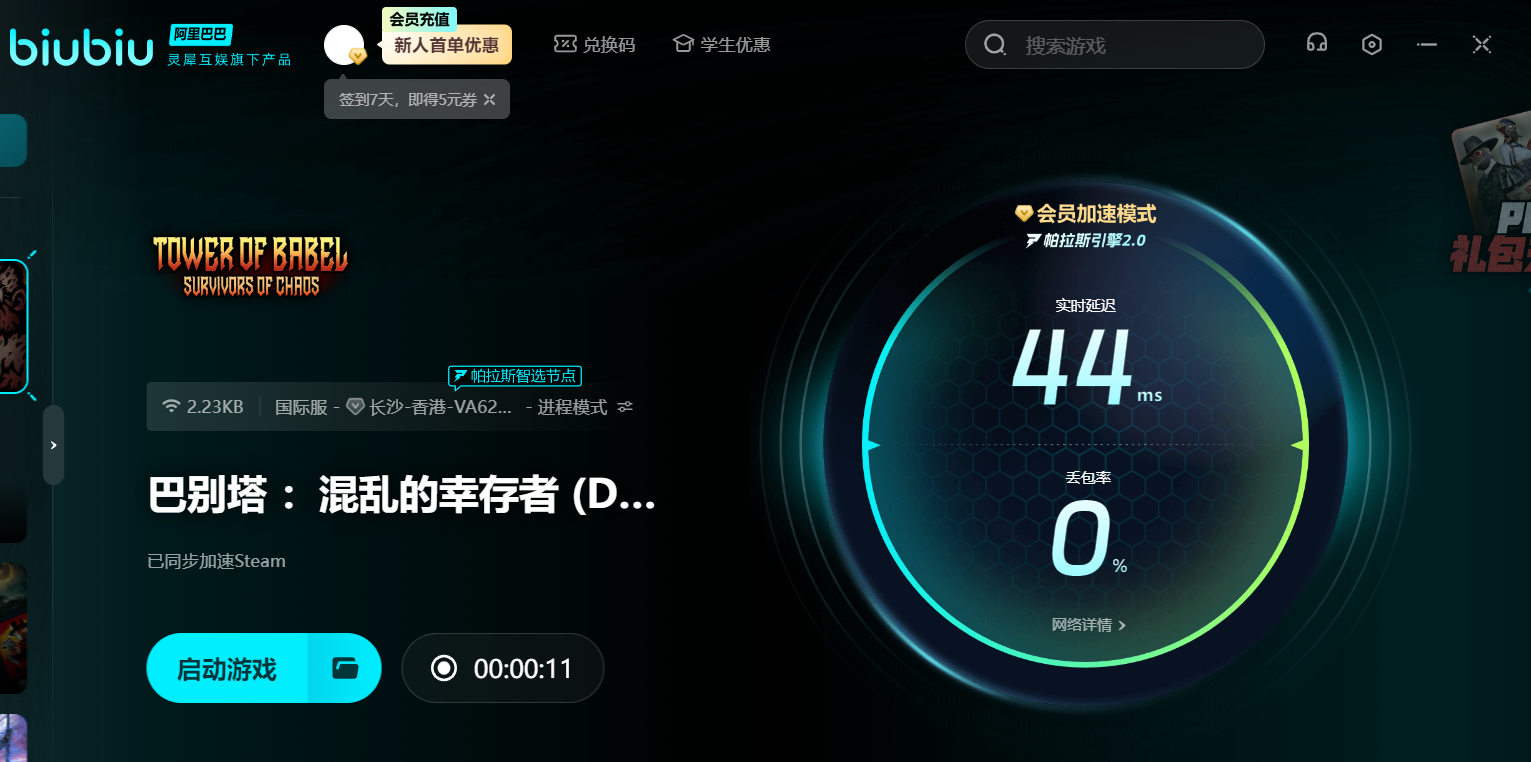Viewport: 1531px width, 762px height.
Task: Switch the 进程模式 acceleration mode
Action: (572, 407)
